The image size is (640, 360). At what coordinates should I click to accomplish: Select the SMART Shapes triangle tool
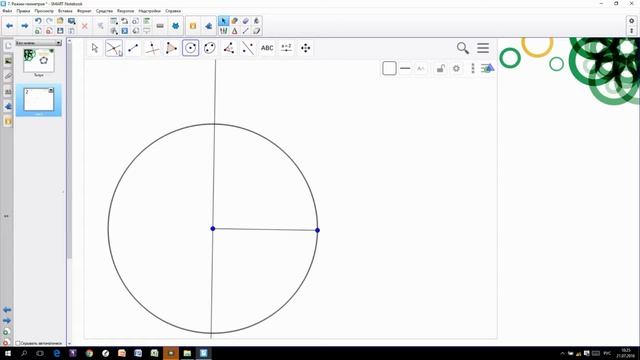click(x=234, y=31)
